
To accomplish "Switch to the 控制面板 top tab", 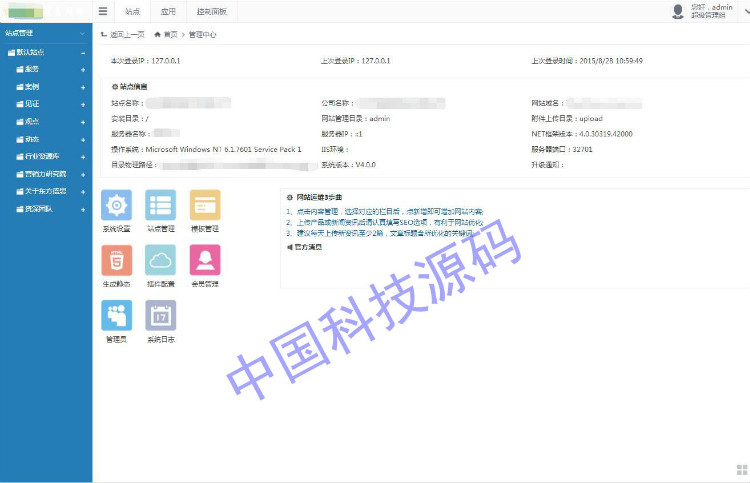I will pos(211,11).
